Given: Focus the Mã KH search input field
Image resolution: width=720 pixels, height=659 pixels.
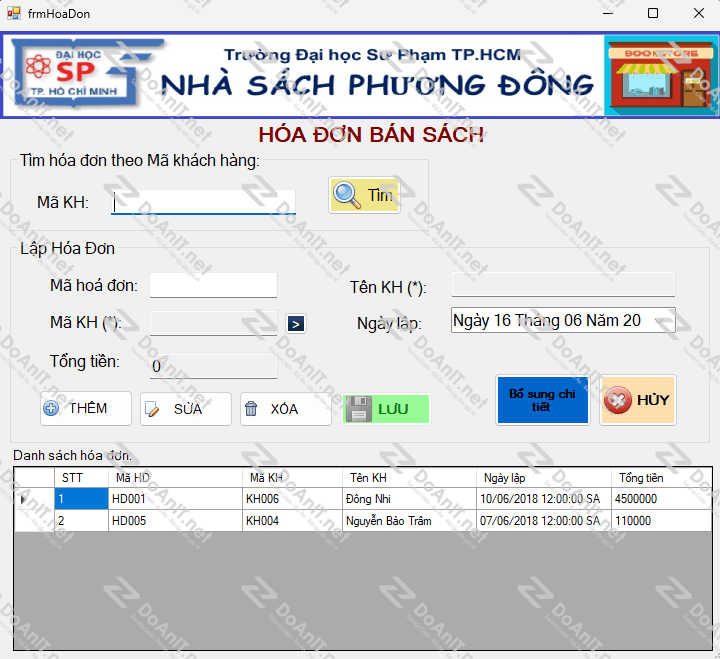Looking at the screenshot, I should pos(204,202).
